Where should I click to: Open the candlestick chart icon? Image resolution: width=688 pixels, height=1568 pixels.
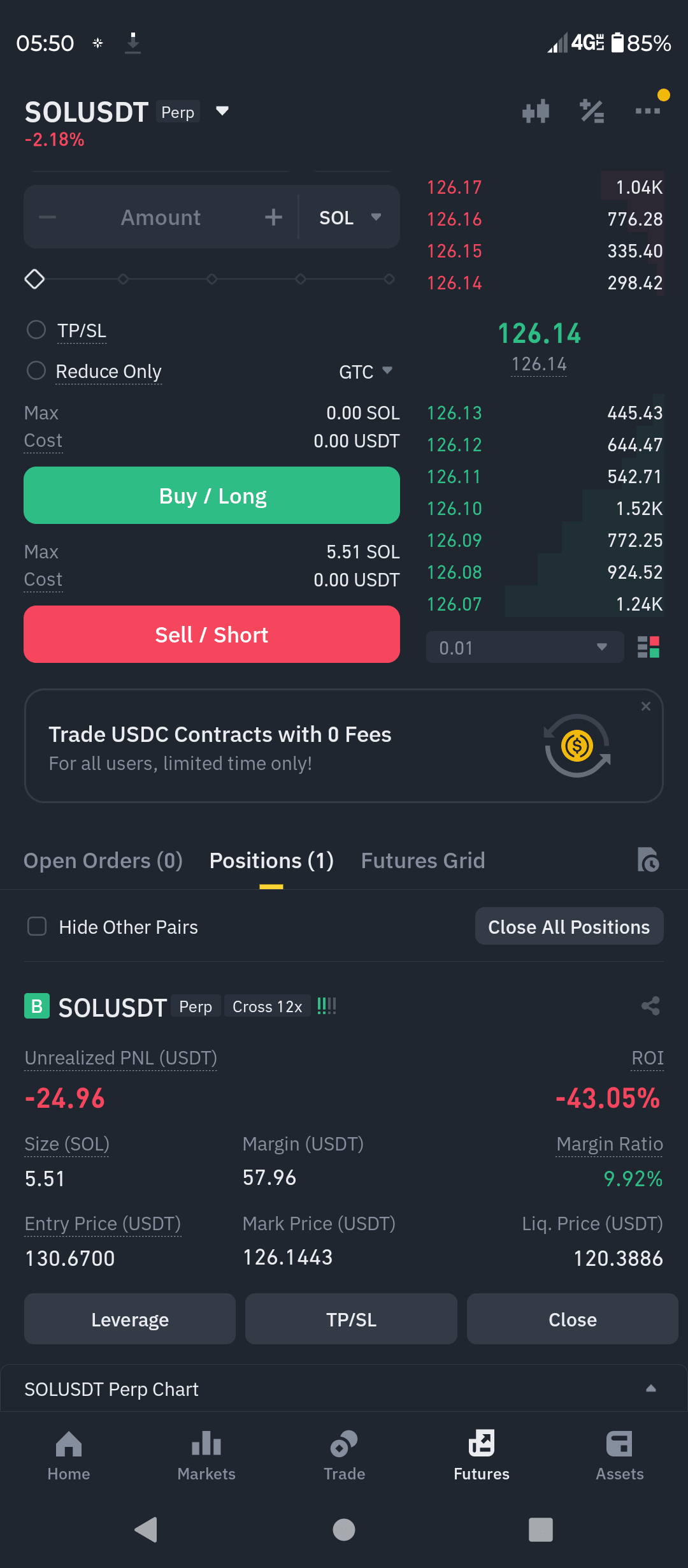click(x=536, y=112)
